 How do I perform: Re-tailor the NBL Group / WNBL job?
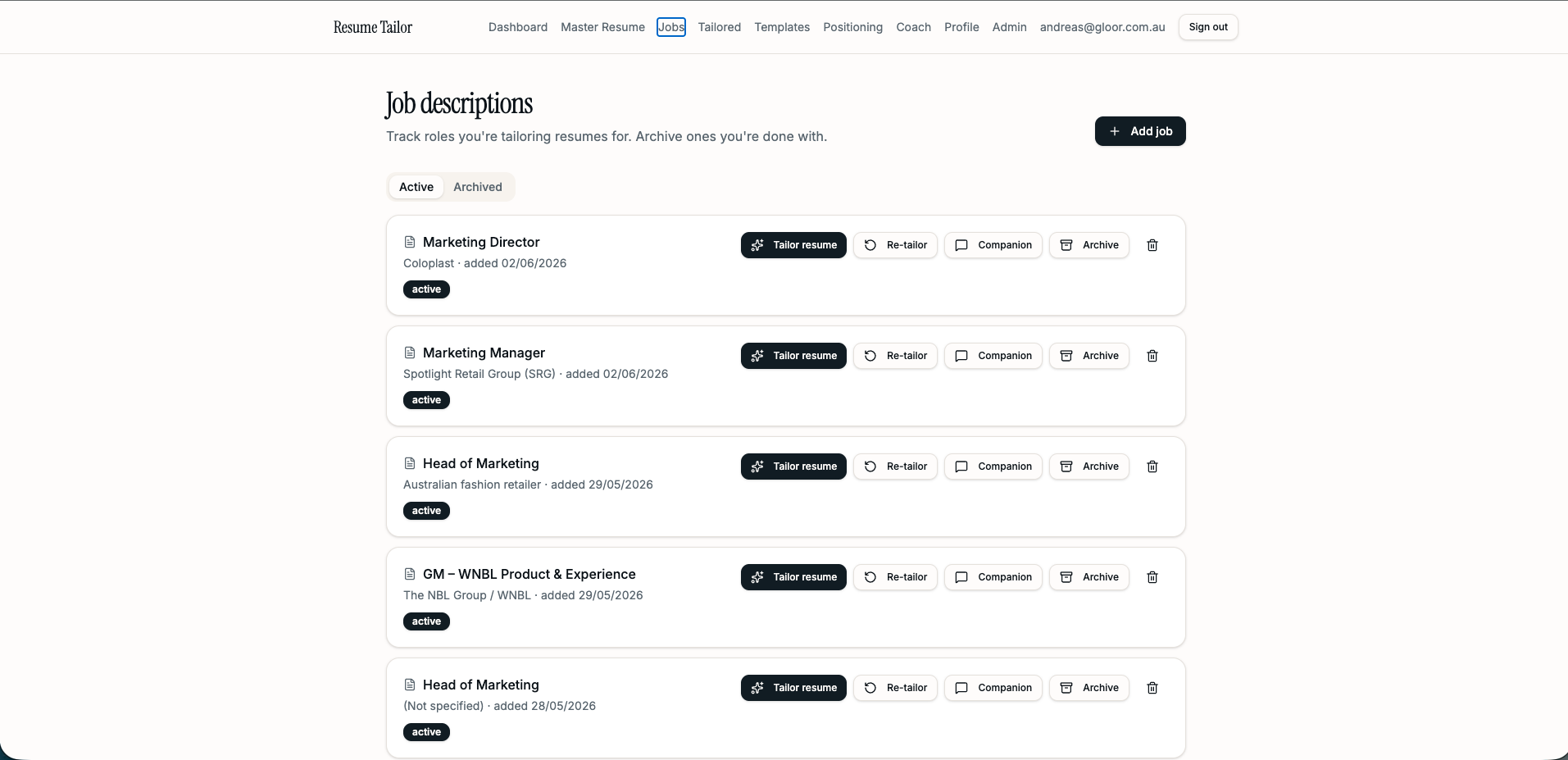click(895, 577)
